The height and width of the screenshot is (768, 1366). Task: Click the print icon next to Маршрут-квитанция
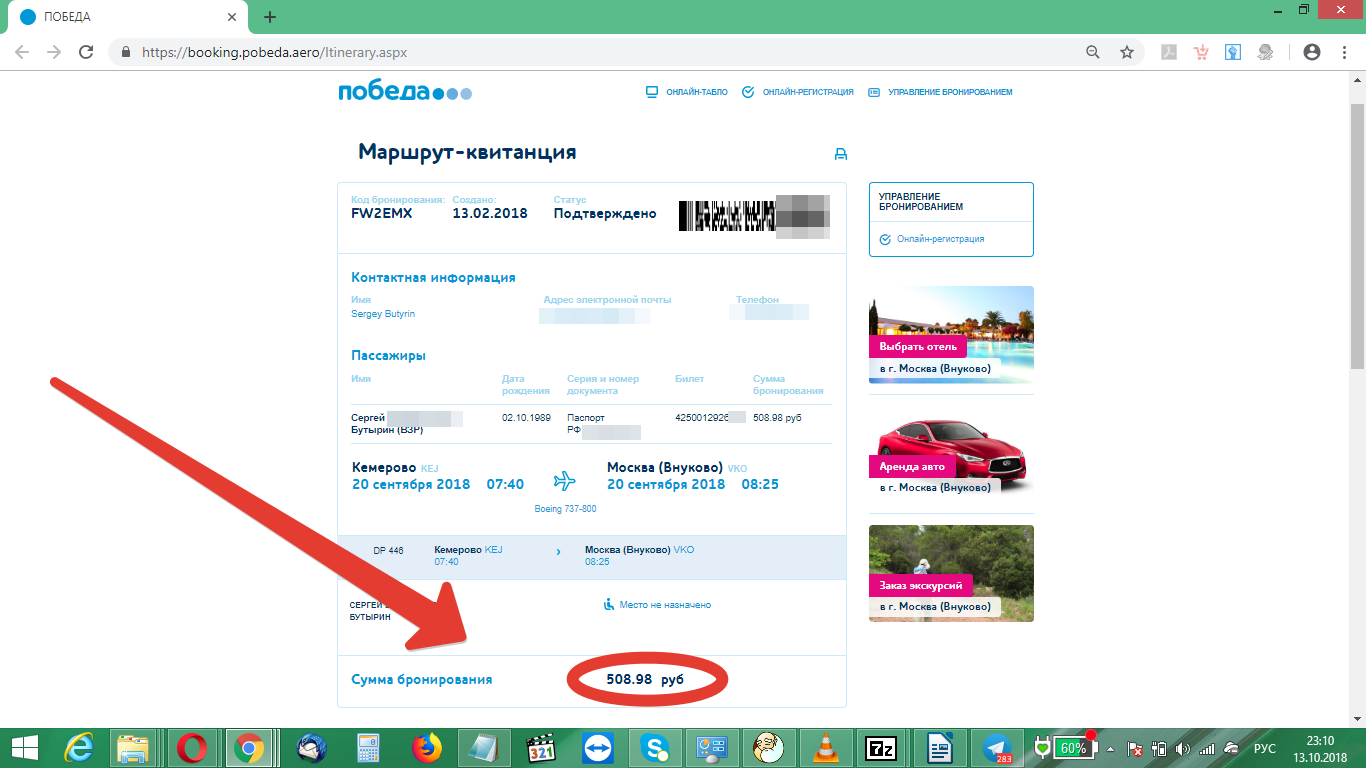click(x=841, y=154)
